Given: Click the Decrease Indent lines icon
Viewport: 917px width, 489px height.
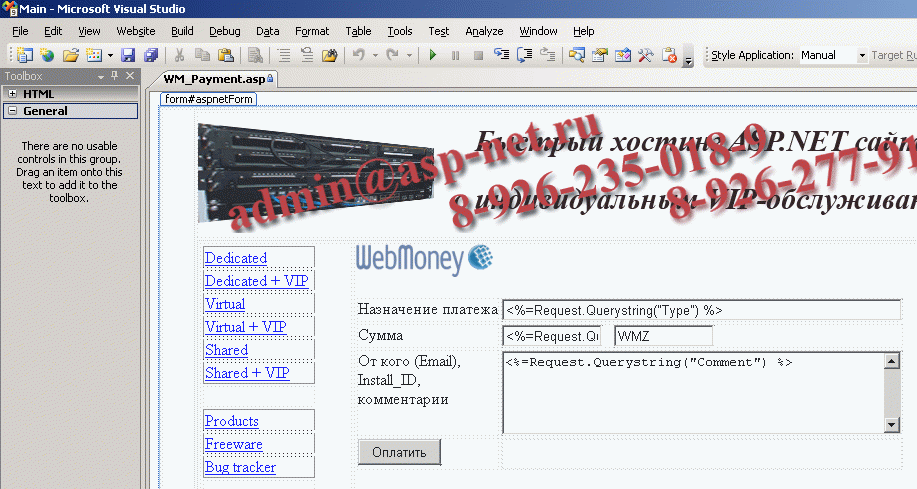Looking at the screenshot, I should click(284, 55).
